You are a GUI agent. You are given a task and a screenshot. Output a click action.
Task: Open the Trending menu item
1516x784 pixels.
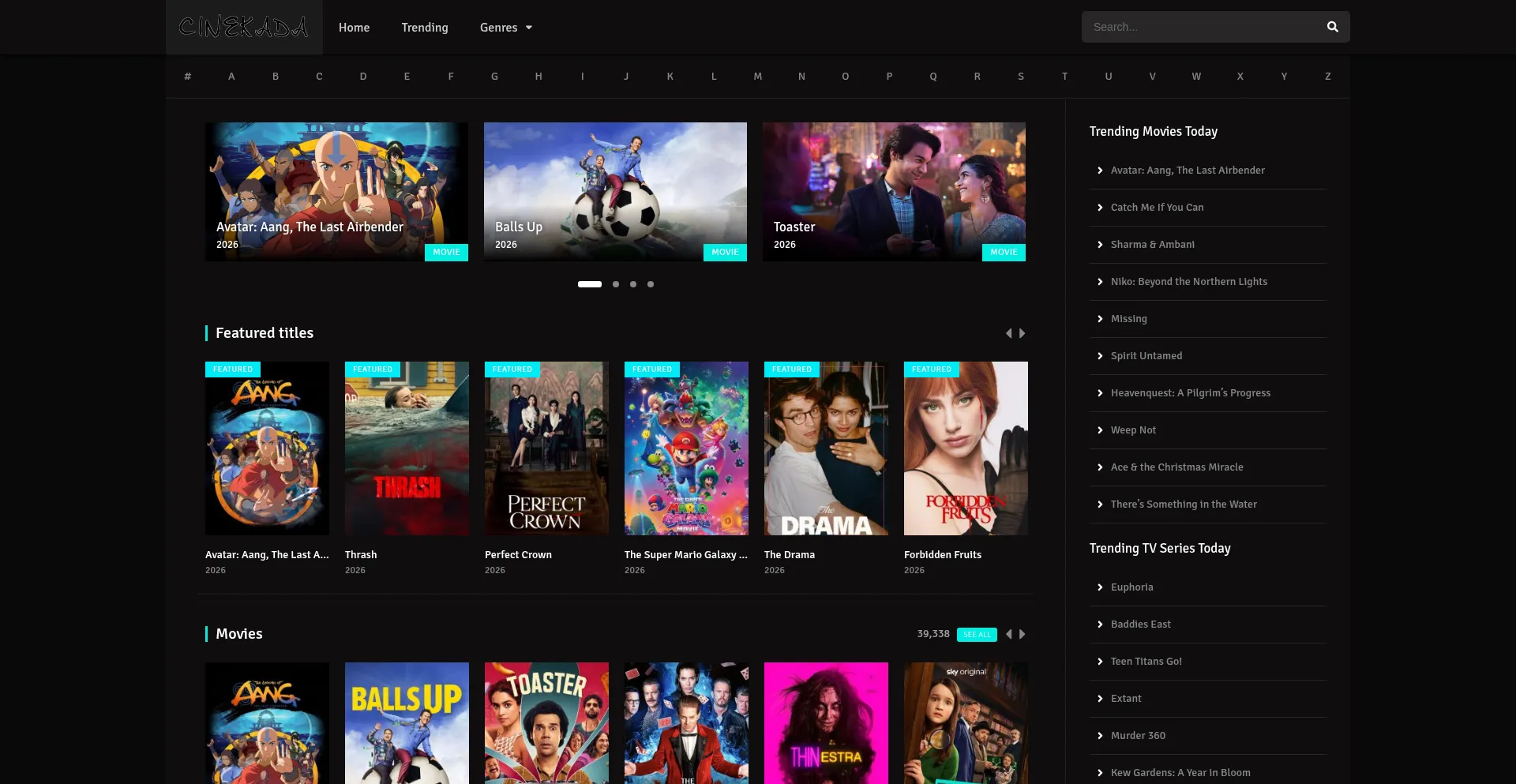(x=425, y=28)
